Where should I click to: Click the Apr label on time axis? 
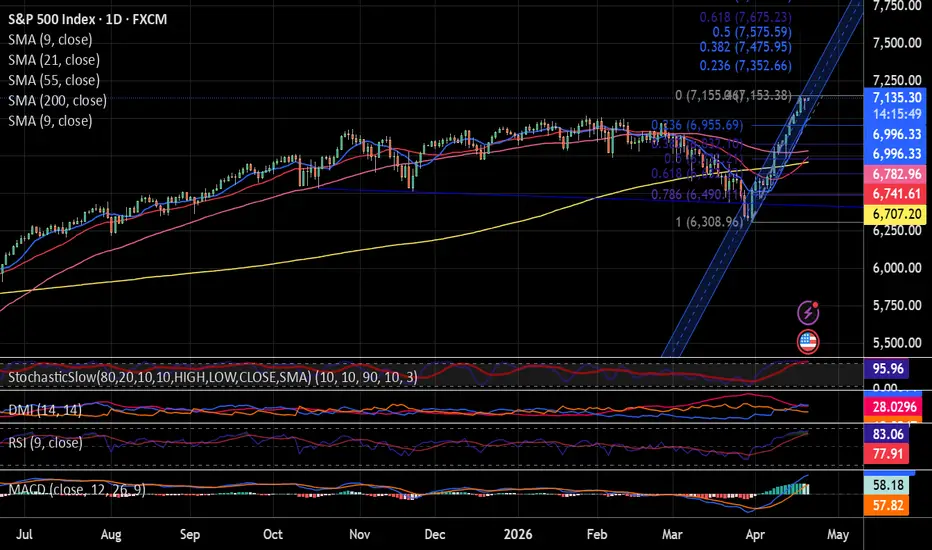point(755,535)
